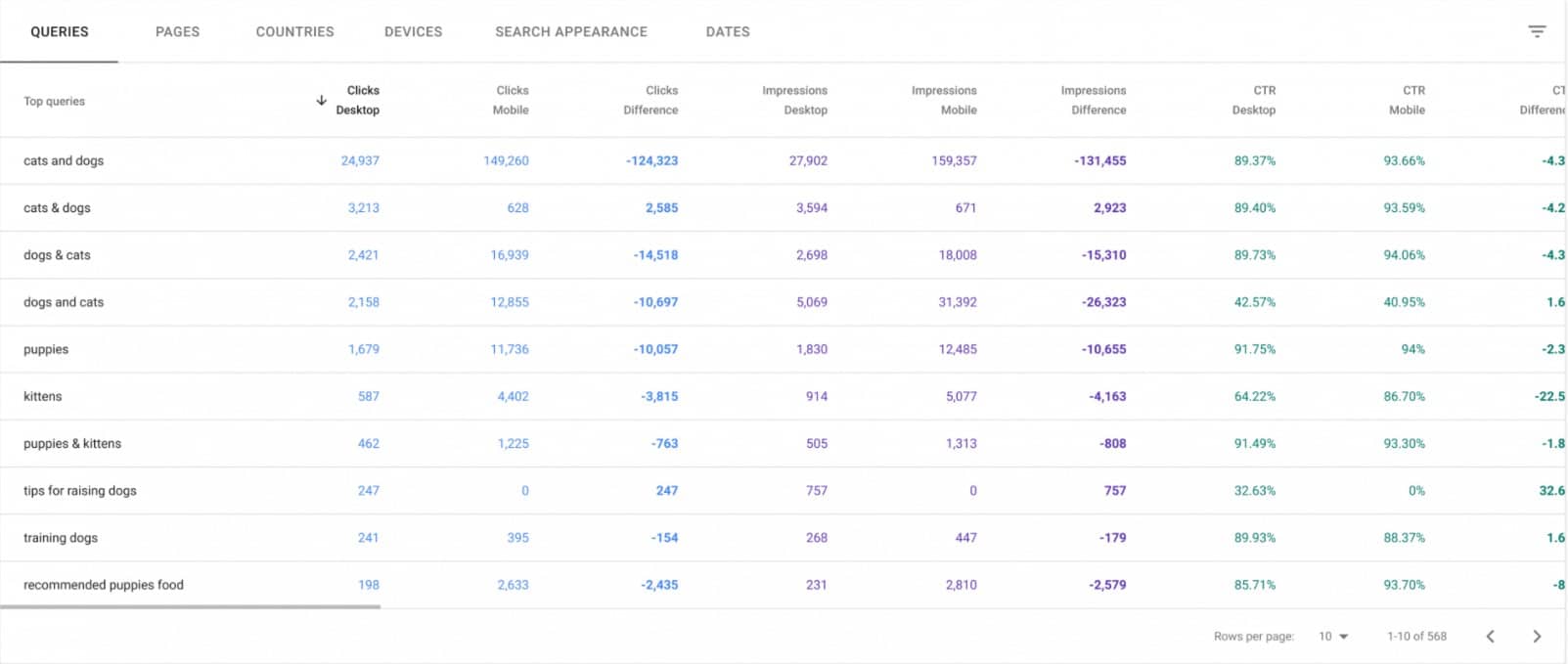Go to previous page of results
The width and height of the screenshot is (1568, 664).
click(x=1490, y=637)
